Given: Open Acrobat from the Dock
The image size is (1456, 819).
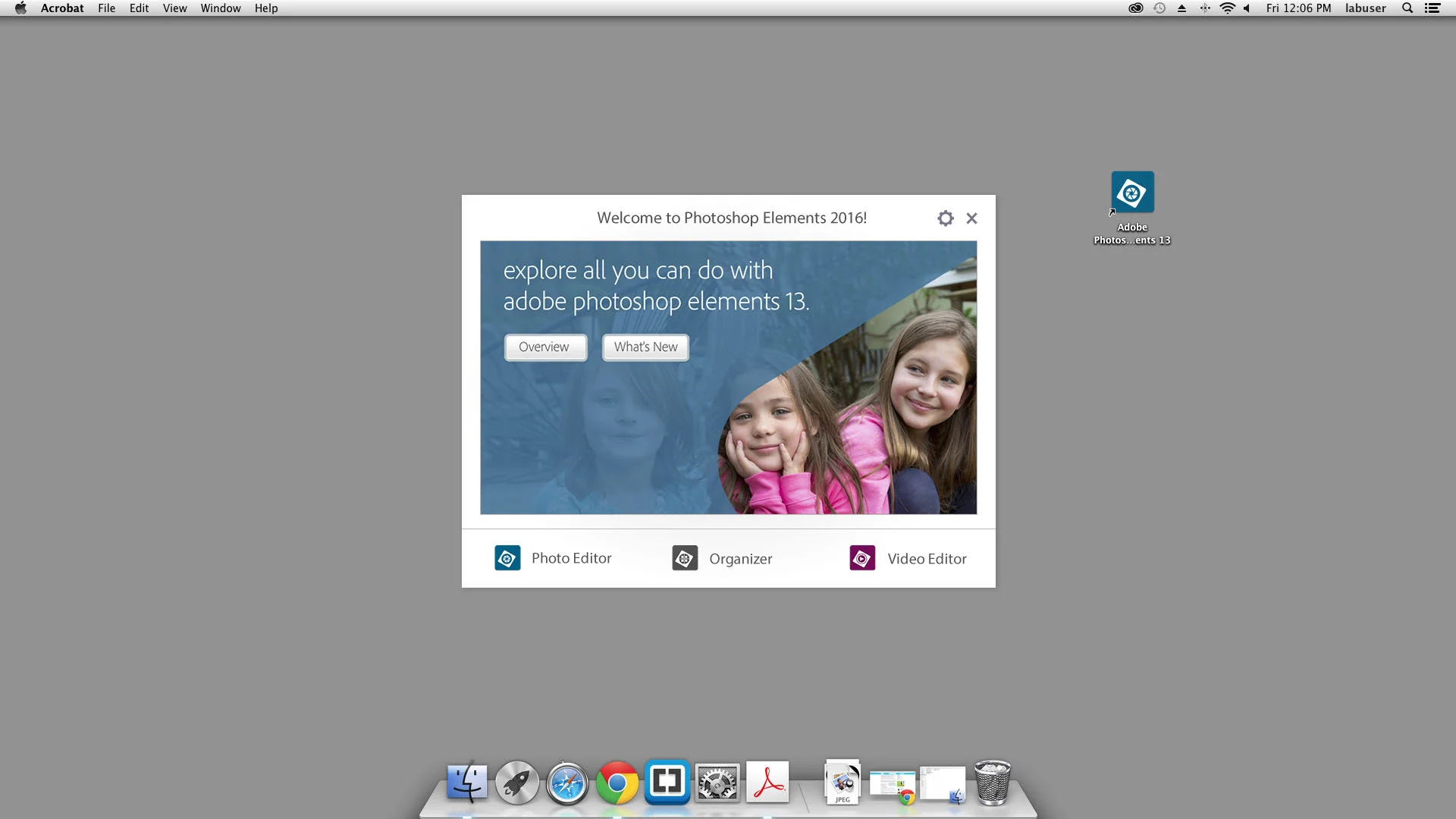Looking at the screenshot, I should [767, 783].
